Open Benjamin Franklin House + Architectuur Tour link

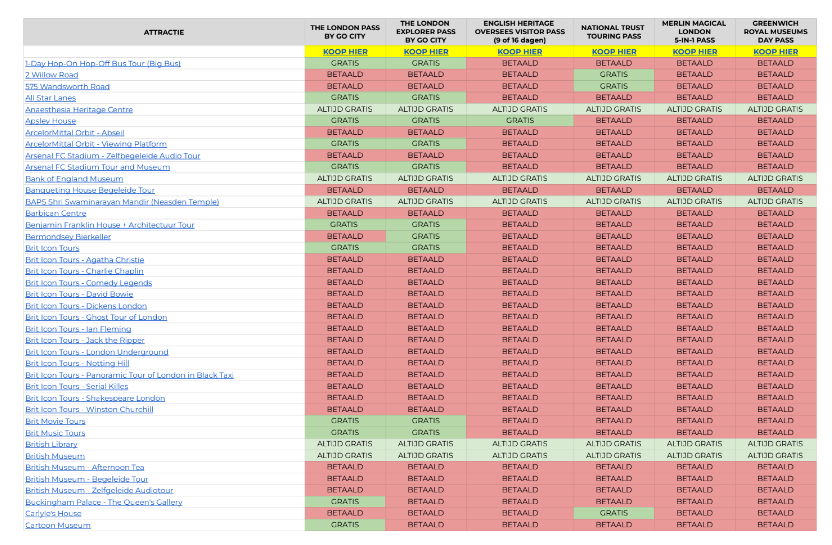[x=110, y=225]
